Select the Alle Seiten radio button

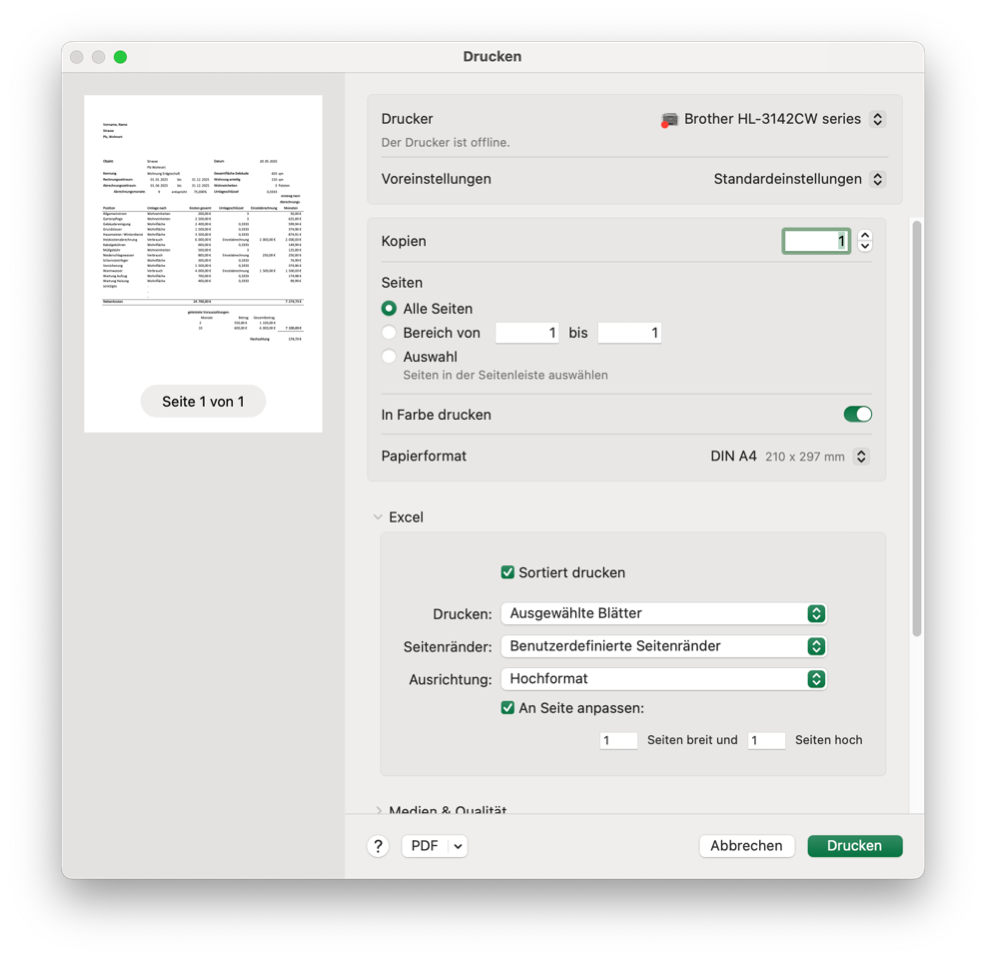[x=389, y=309]
